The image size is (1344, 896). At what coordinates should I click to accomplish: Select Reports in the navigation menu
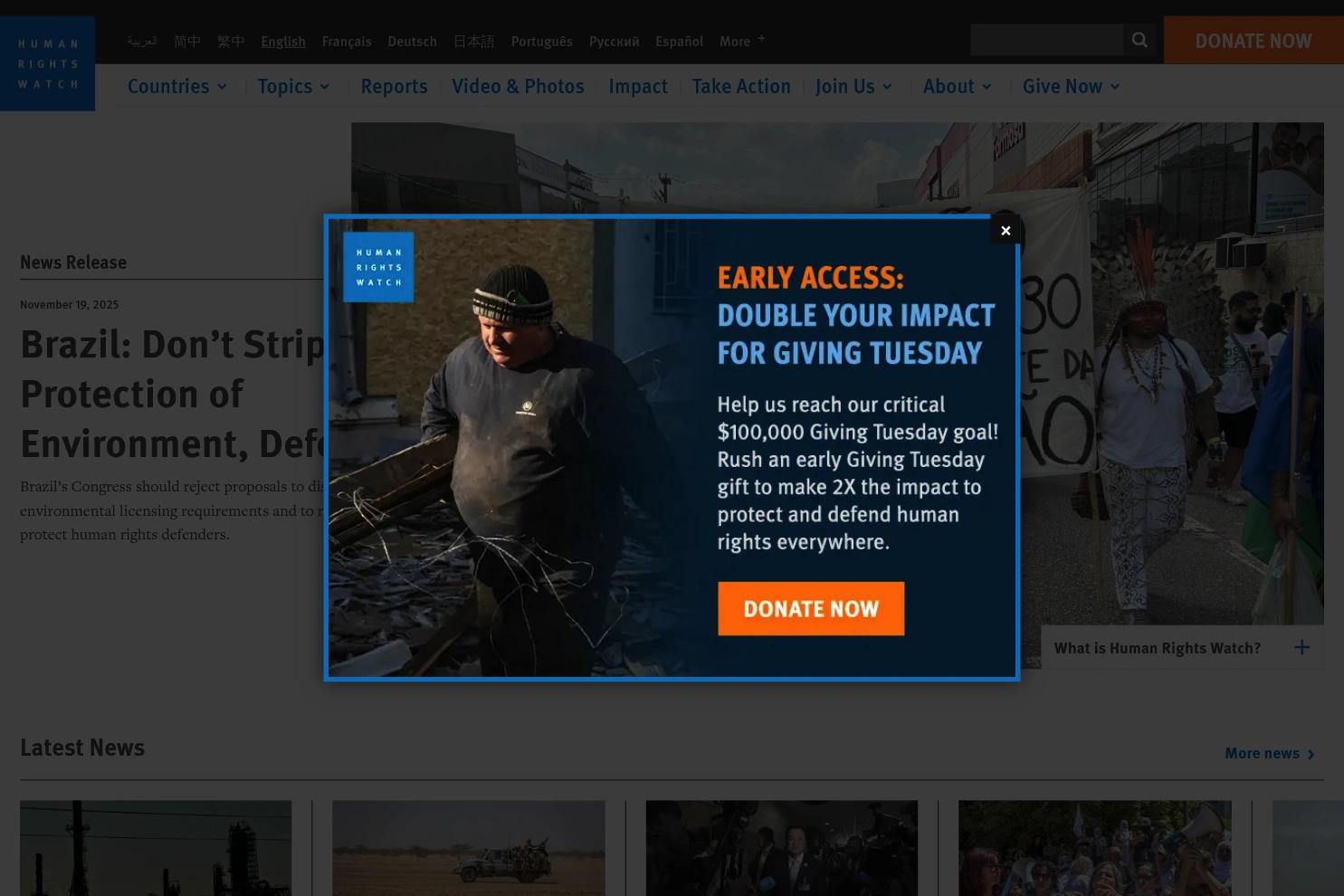[x=394, y=86]
